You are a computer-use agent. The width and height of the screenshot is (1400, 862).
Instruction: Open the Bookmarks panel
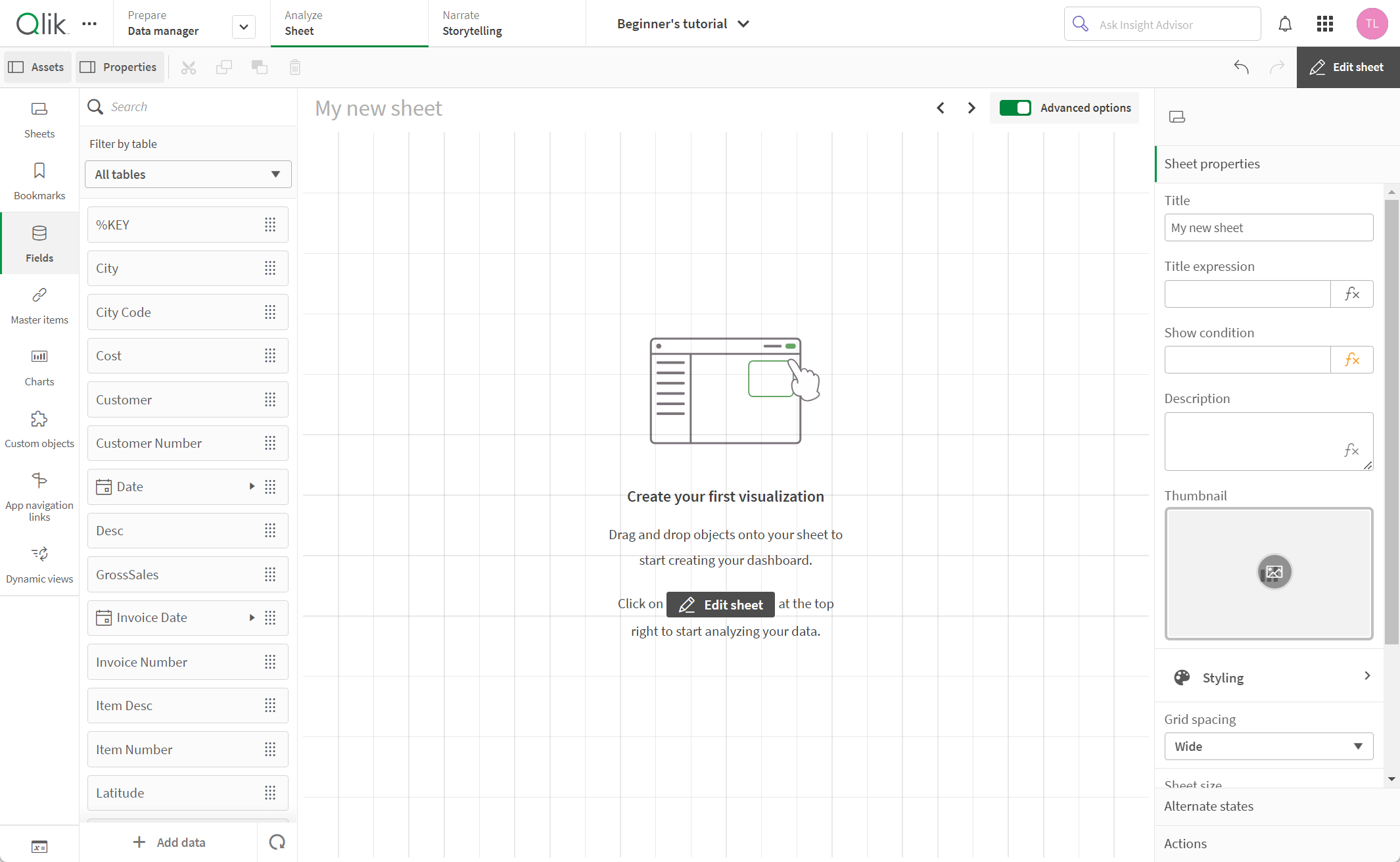coord(39,181)
